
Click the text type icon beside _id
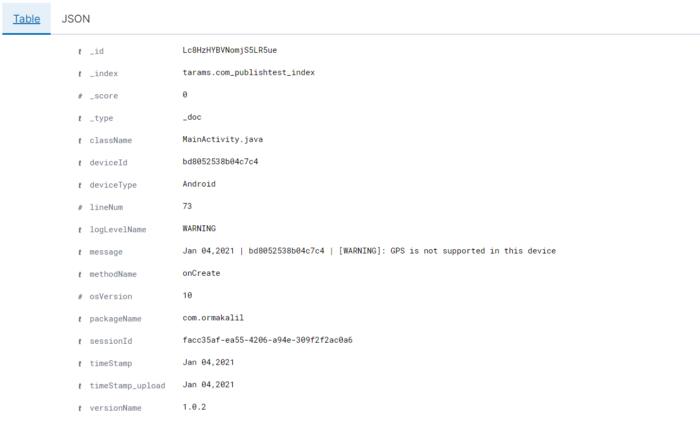click(x=79, y=51)
